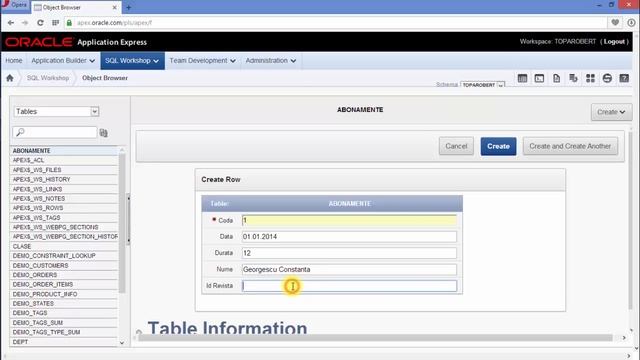Select the DEMO_CUSTOMERS table
This screenshot has height=360, width=640.
point(64,265)
